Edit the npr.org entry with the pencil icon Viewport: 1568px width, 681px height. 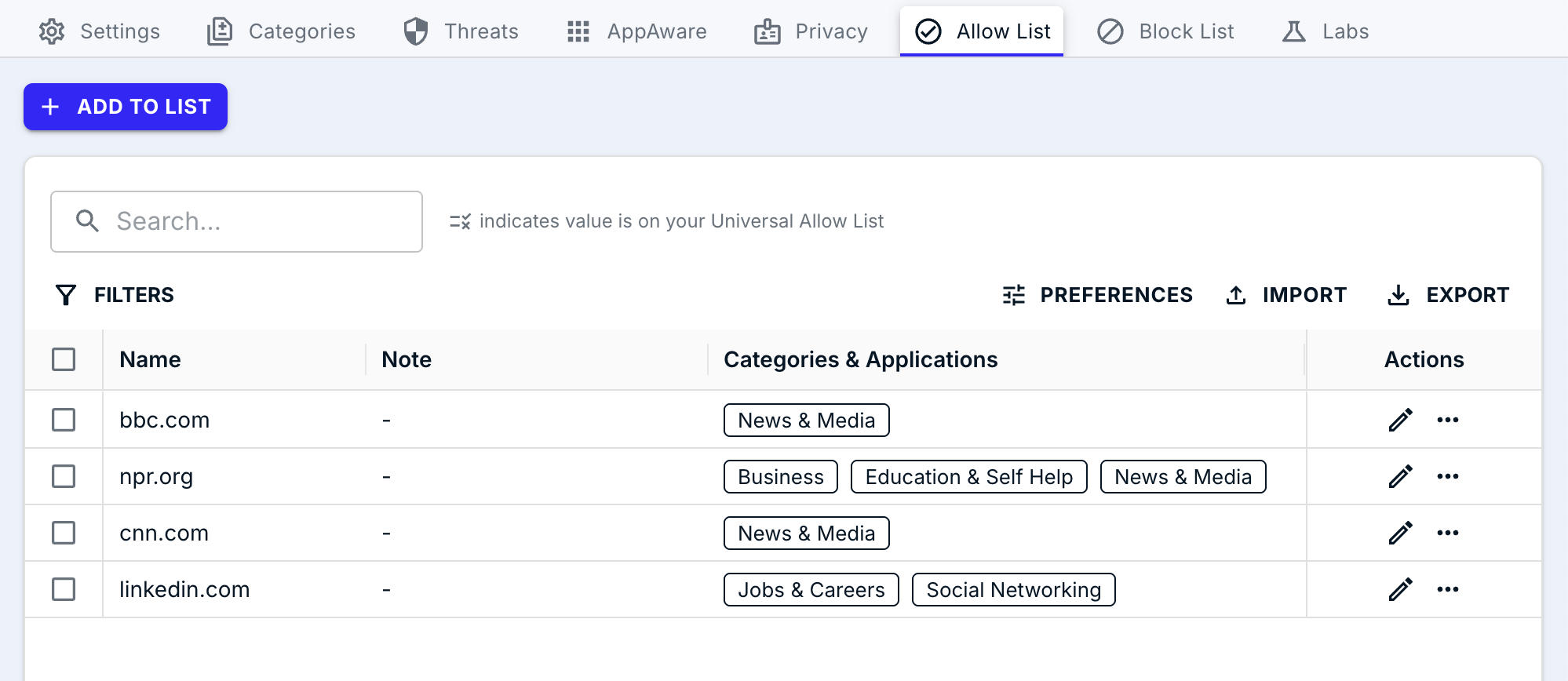tap(1401, 476)
